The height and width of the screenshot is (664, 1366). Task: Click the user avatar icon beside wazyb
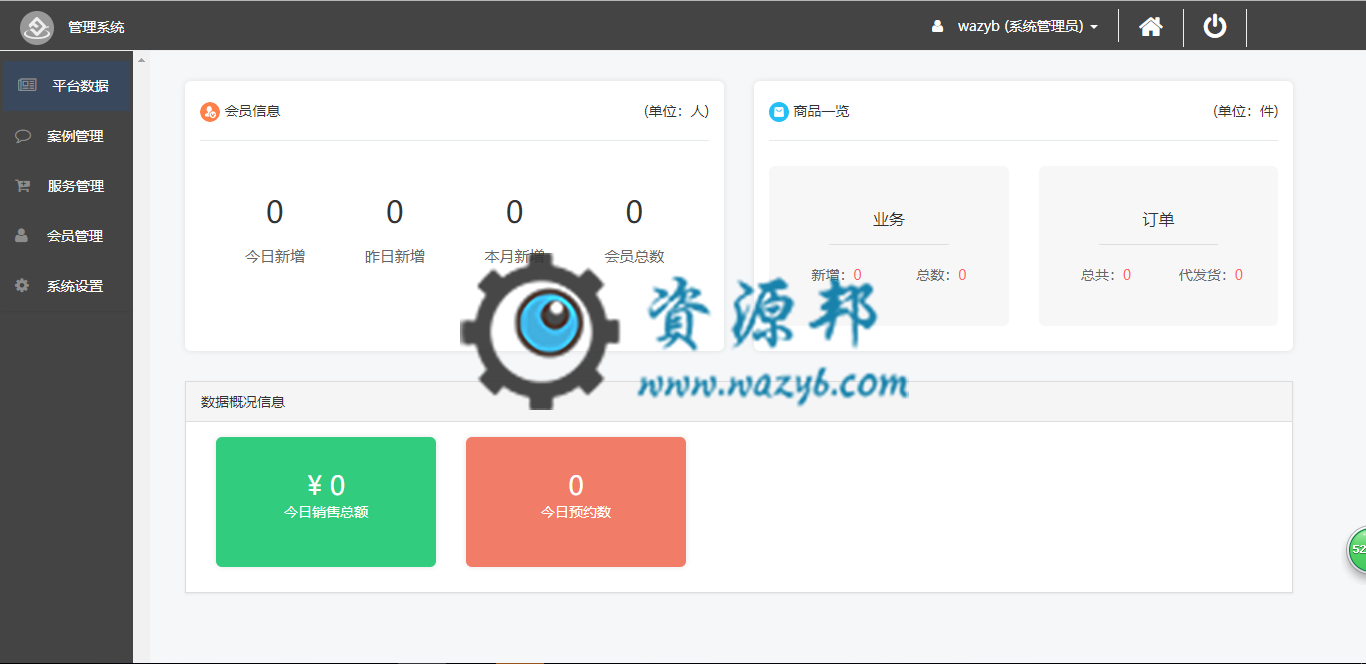tap(937, 27)
